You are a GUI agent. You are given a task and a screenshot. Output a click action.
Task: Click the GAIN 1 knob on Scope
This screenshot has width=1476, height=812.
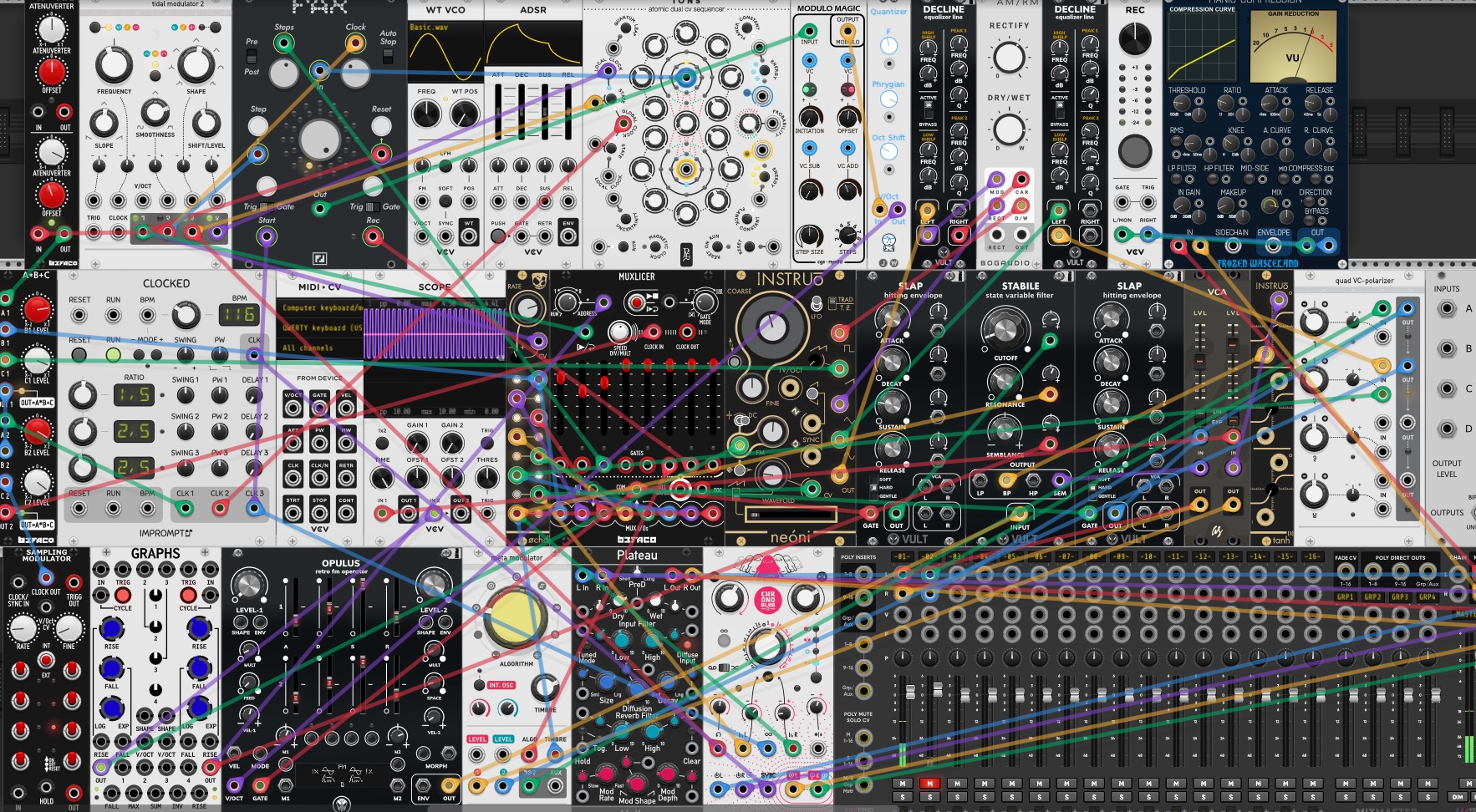416,443
